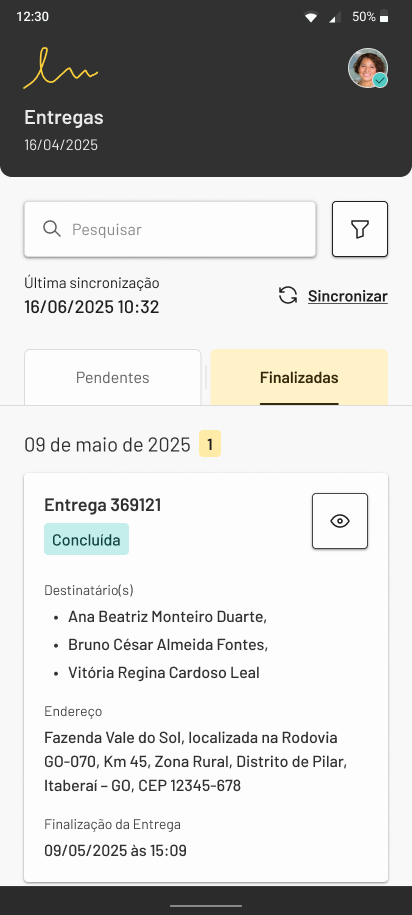This screenshot has height=915, width=412.
Task: Tap the bottom navigation handle bar
Action: tap(206, 906)
